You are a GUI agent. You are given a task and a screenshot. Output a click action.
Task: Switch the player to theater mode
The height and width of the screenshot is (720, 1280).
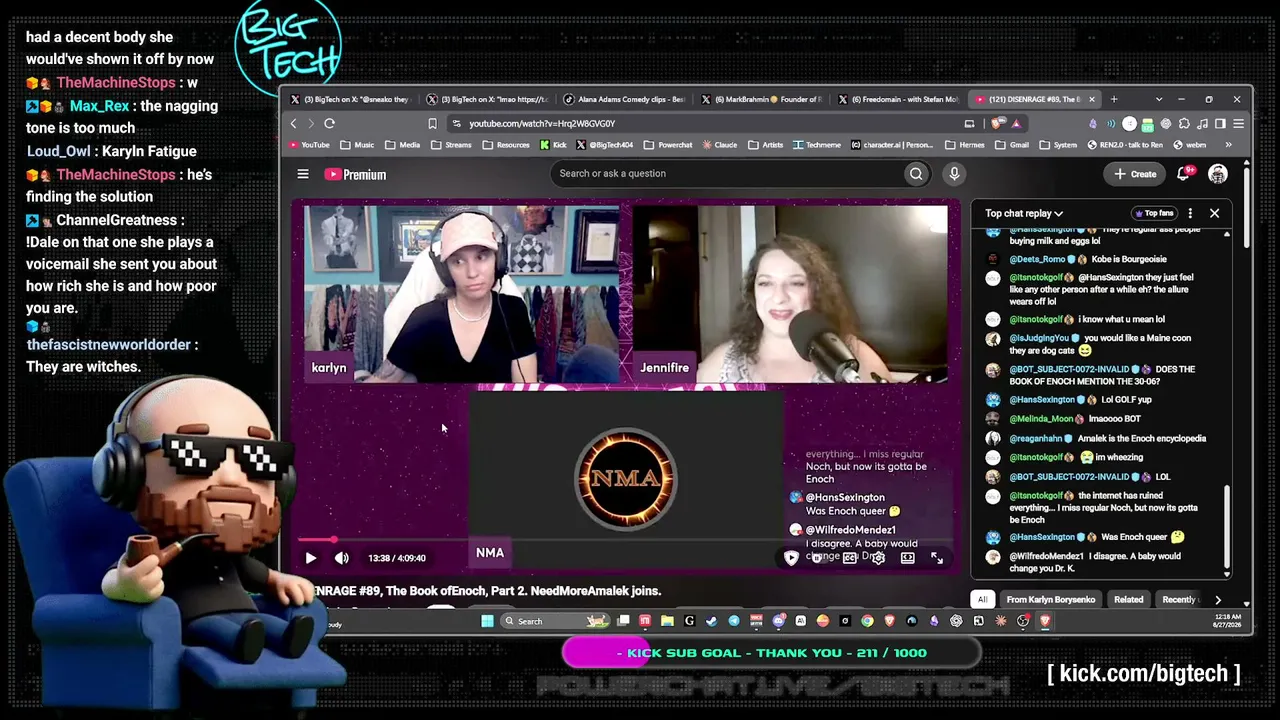coord(907,558)
